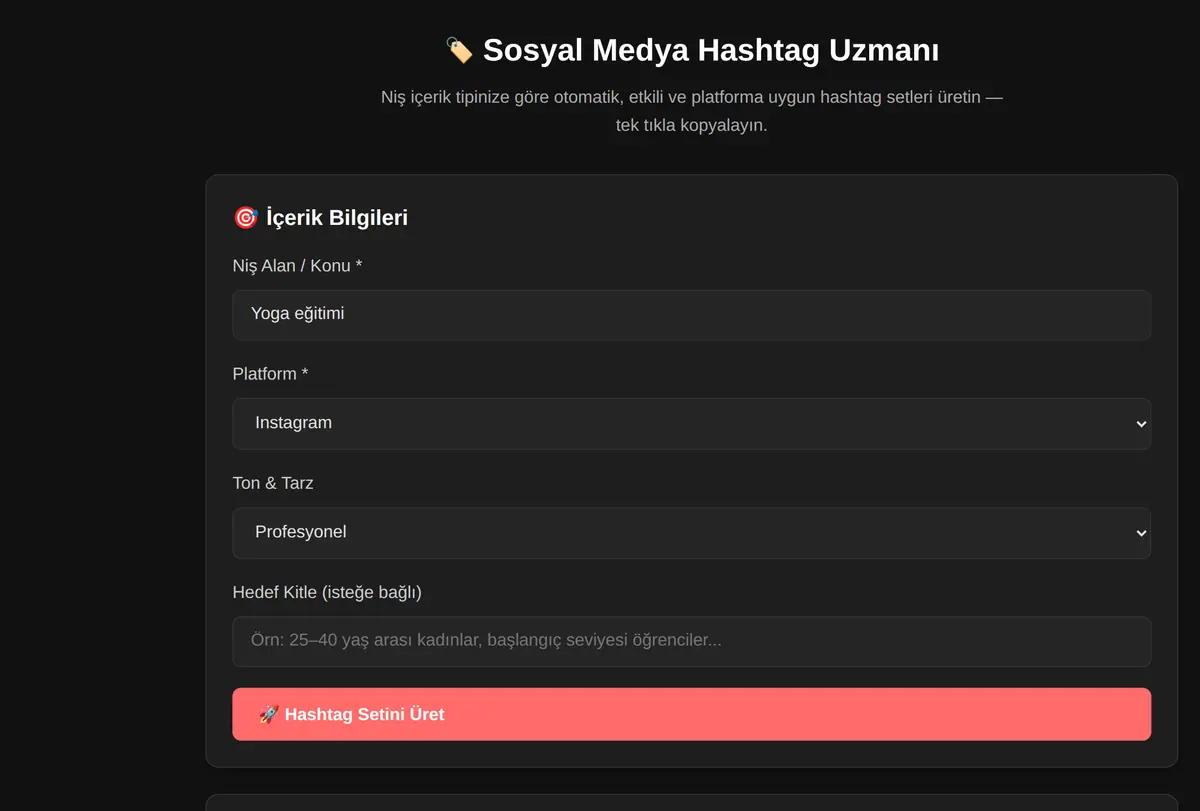1200x811 pixels.
Task: Open the Platform dropdown showing Instagram
Action: pos(691,424)
